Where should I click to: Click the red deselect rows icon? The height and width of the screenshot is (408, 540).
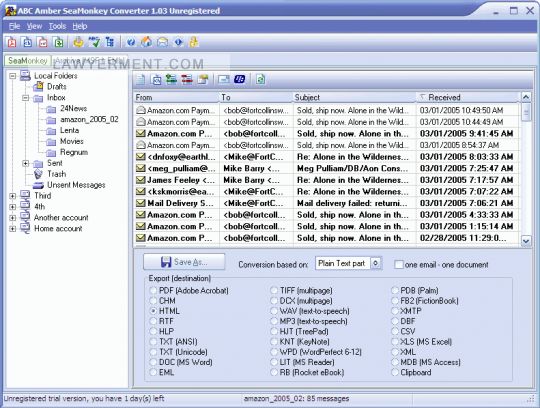click(x=187, y=80)
